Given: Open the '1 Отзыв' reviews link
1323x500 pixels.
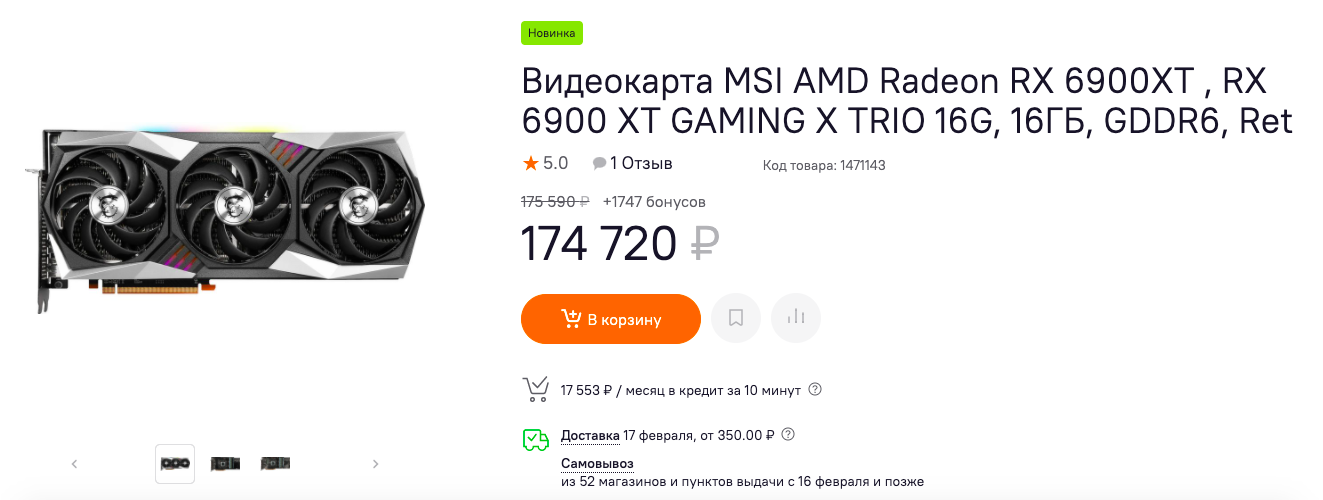Looking at the screenshot, I should [x=641, y=163].
